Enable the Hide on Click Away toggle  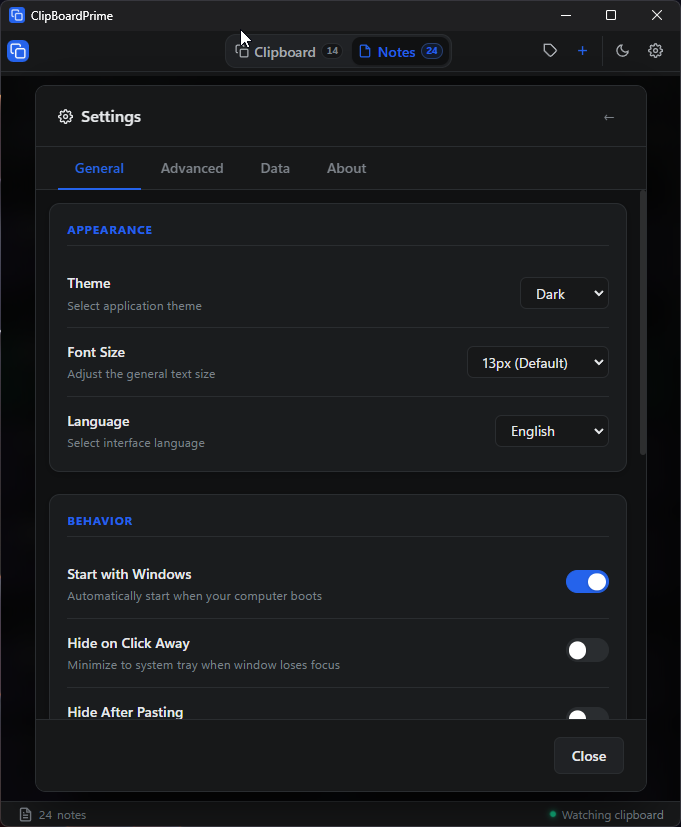pyautogui.click(x=587, y=650)
